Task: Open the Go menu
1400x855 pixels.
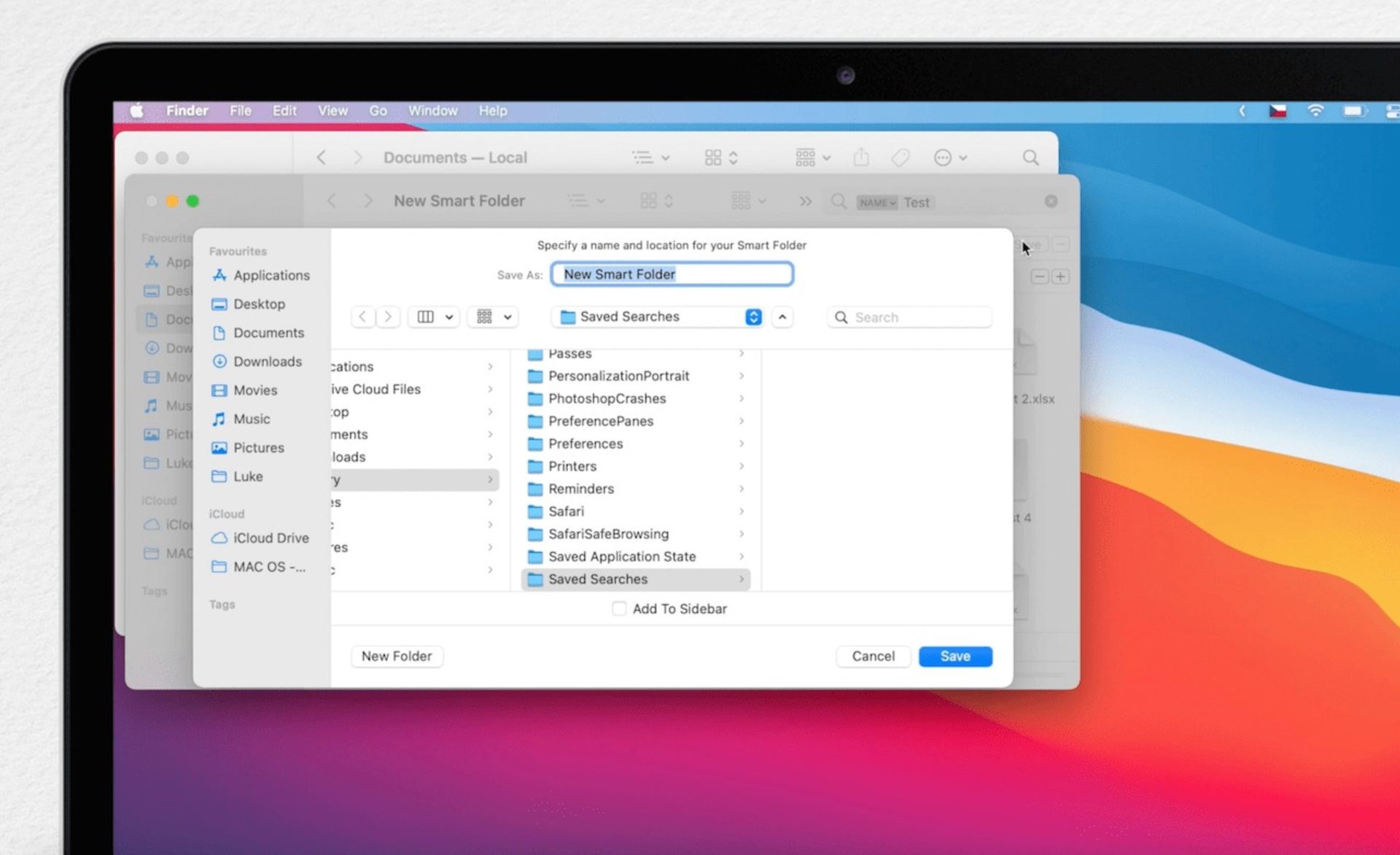Action: [x=378, y=111]
